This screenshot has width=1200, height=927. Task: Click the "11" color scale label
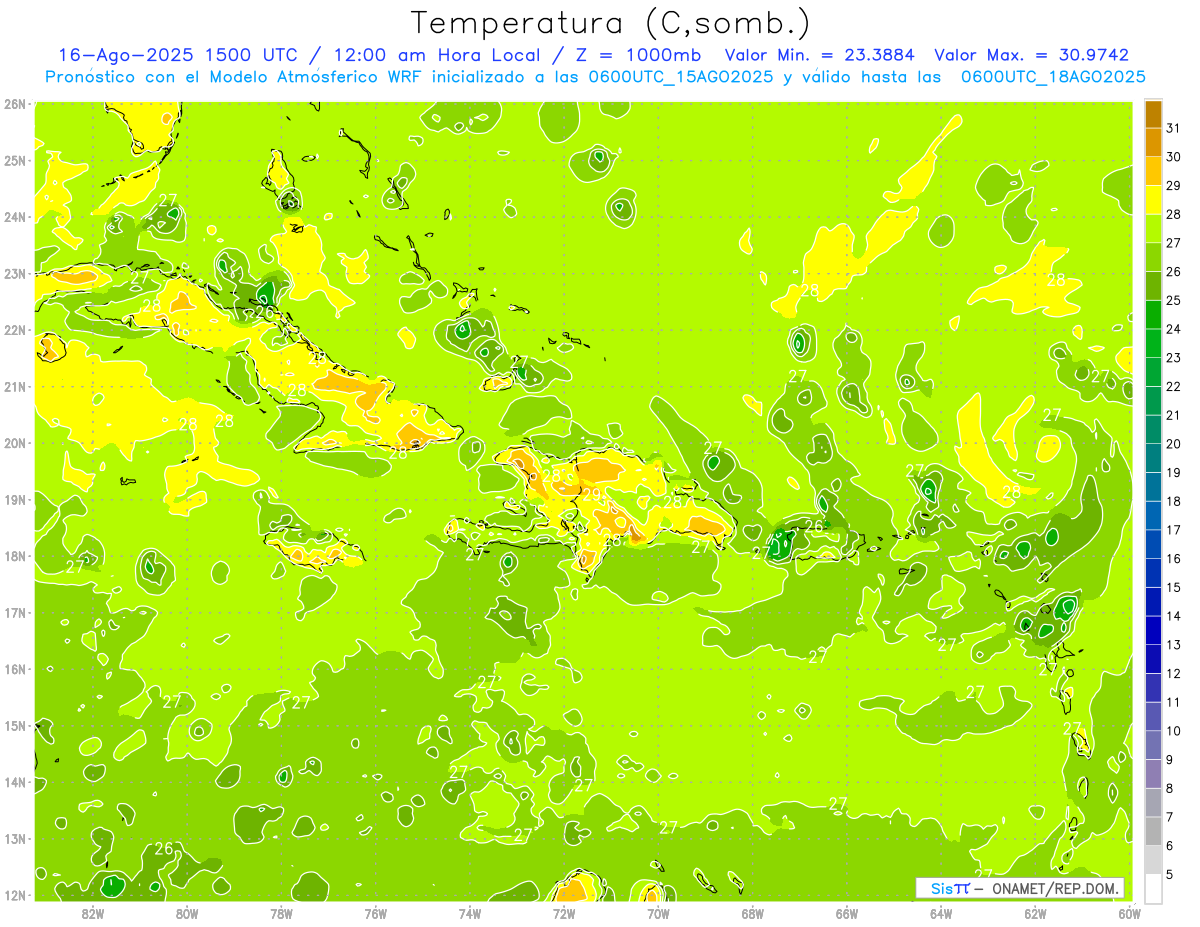(x=1174, y=702)
